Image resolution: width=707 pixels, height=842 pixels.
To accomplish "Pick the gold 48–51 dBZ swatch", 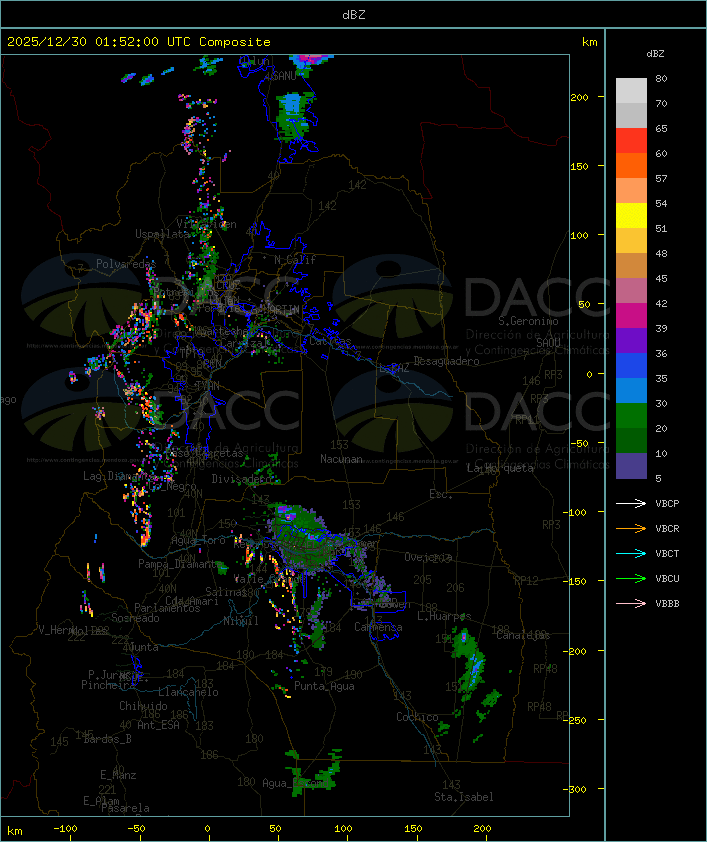I will (631, 241).
